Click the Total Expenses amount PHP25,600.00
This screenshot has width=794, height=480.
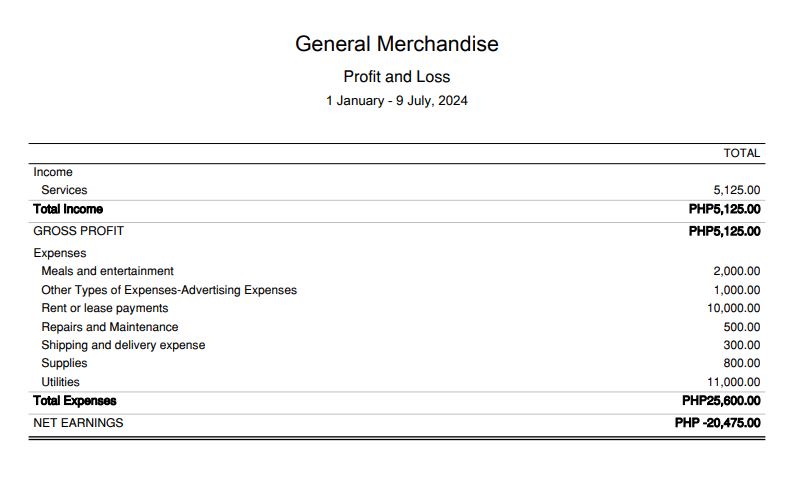point(720,401)
